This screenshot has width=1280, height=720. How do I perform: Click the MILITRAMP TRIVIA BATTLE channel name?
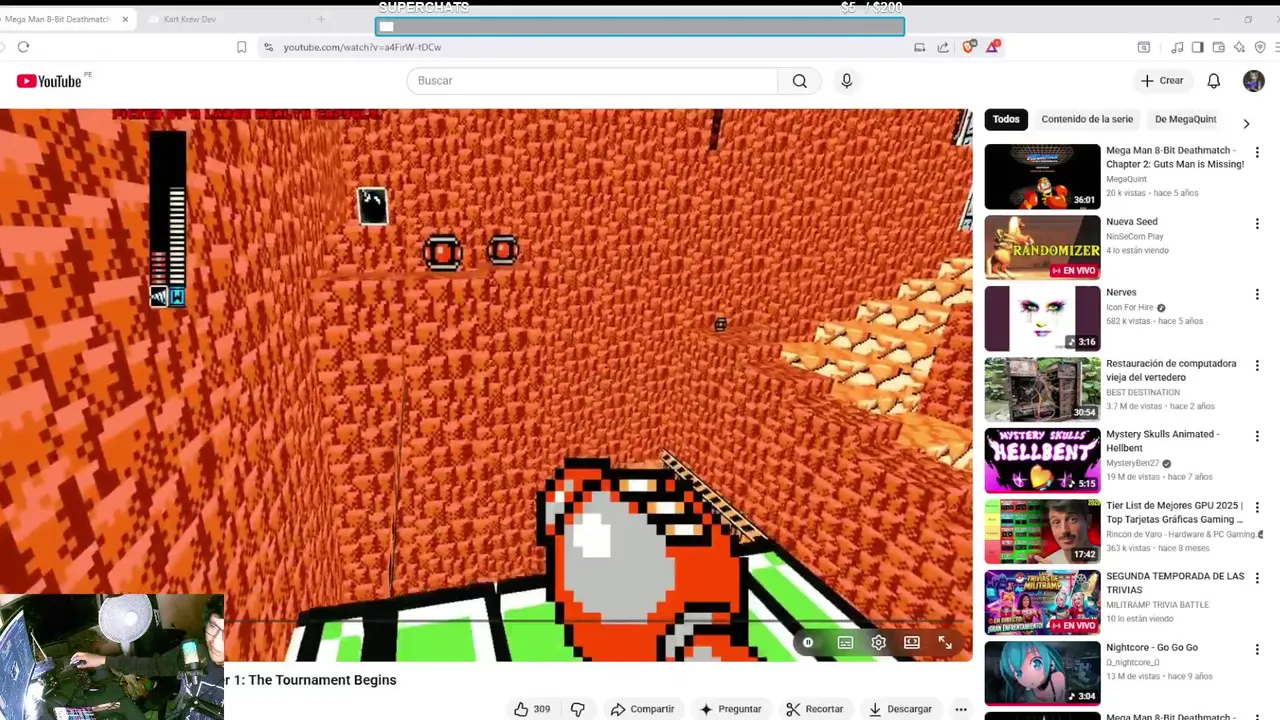coord(1157,605)
